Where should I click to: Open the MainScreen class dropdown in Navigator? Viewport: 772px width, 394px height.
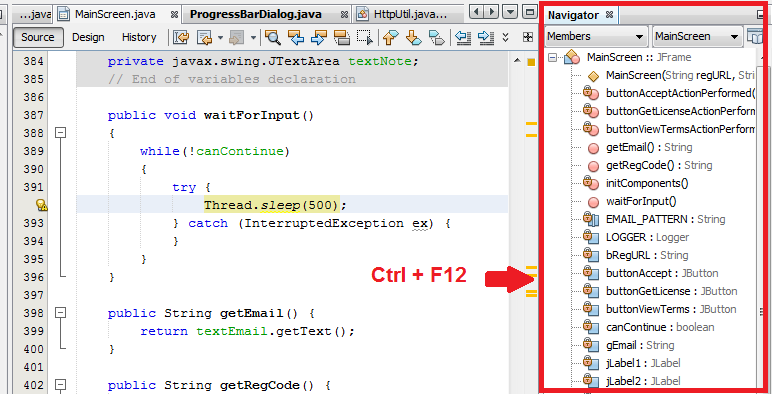coord(697,36)
